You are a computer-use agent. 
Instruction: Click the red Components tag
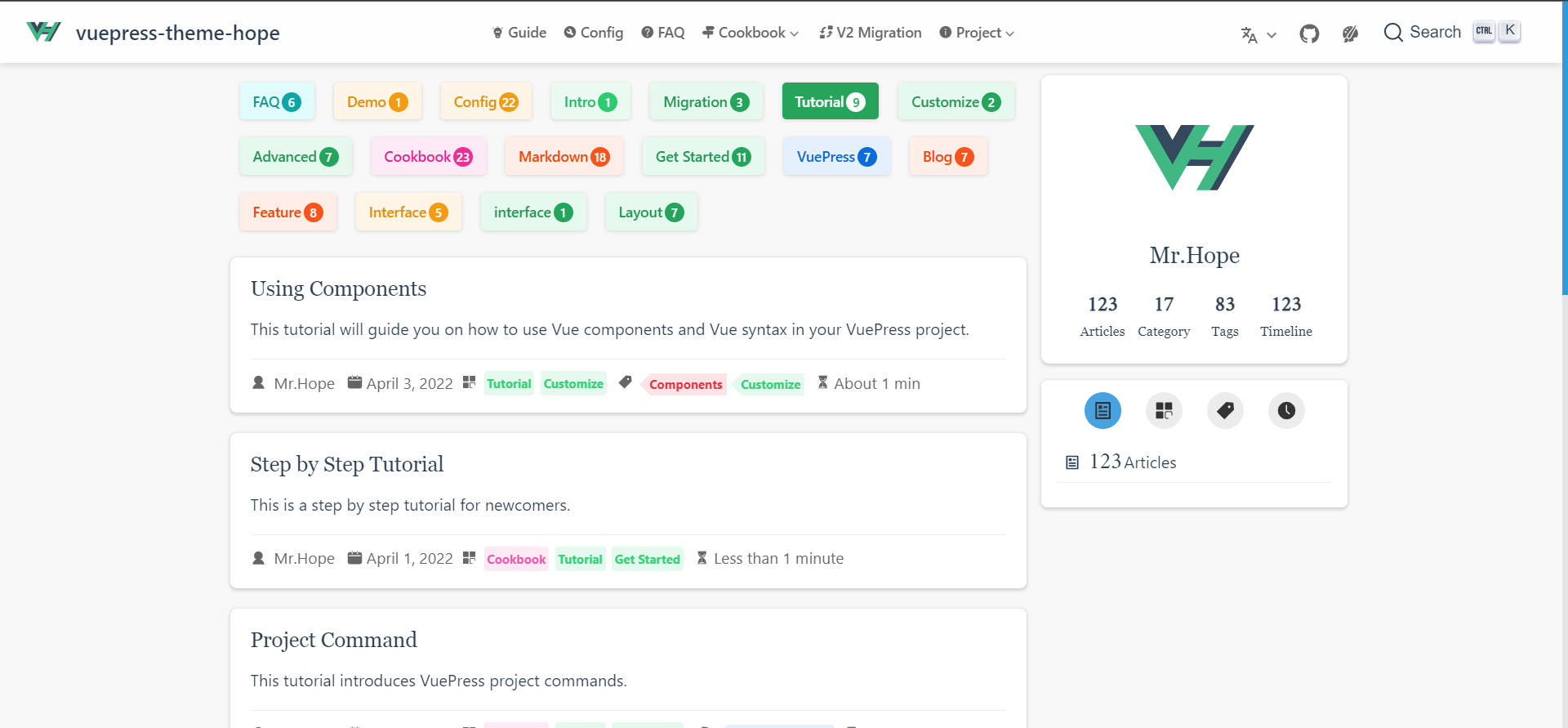pos(684,384)
